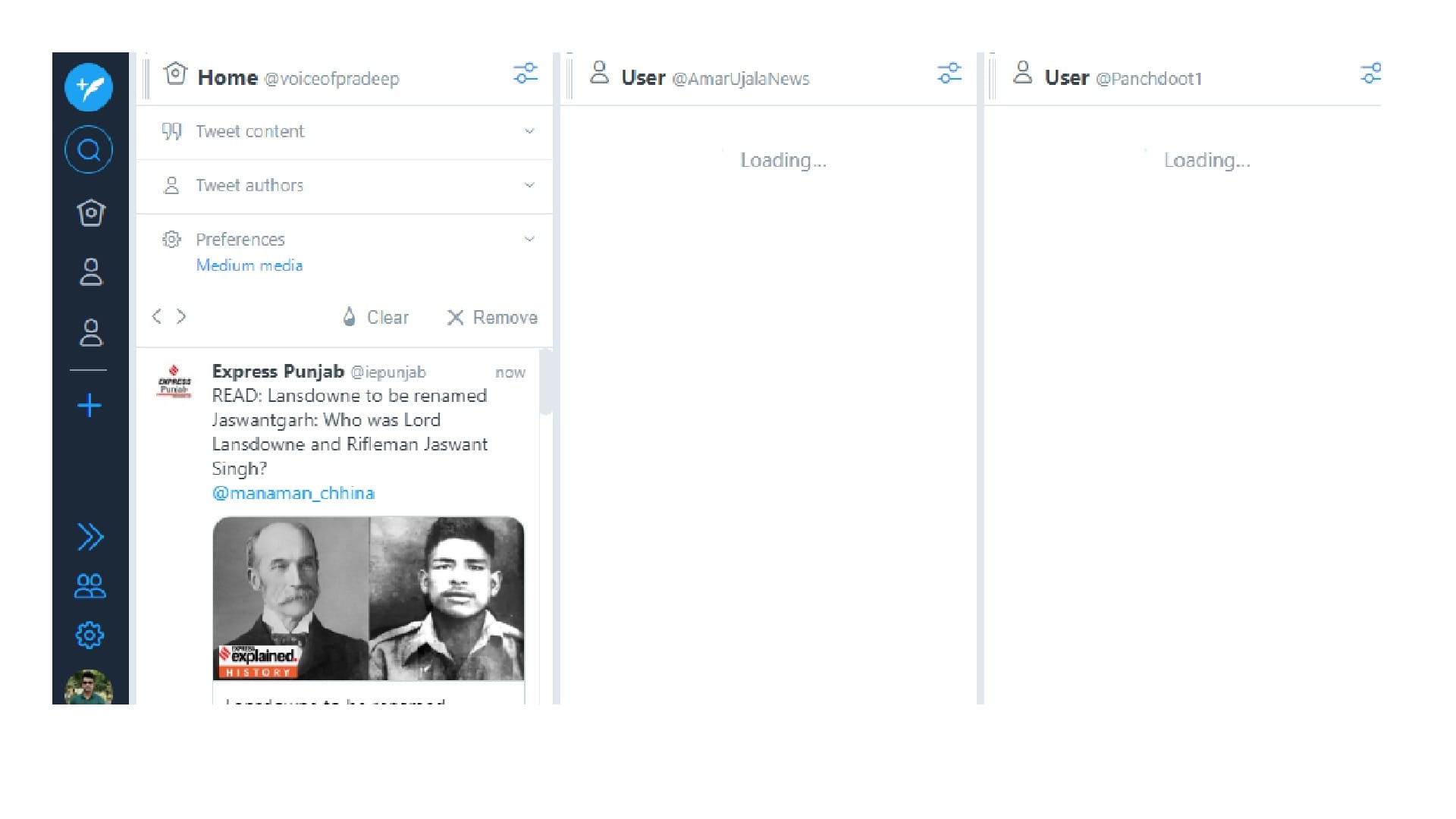Move Home column right with arrow

click(x=181, y=316)
